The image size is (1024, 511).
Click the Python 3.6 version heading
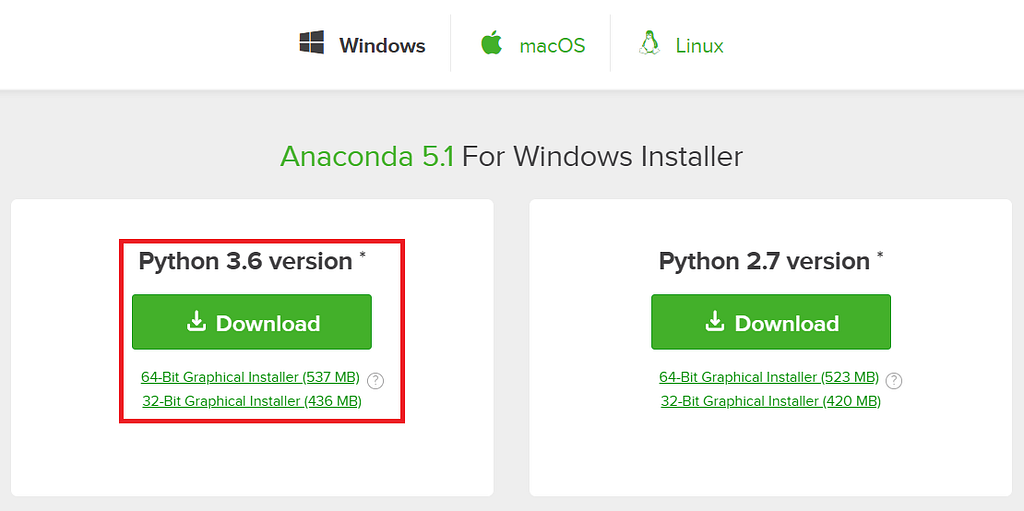coord(245,261)
